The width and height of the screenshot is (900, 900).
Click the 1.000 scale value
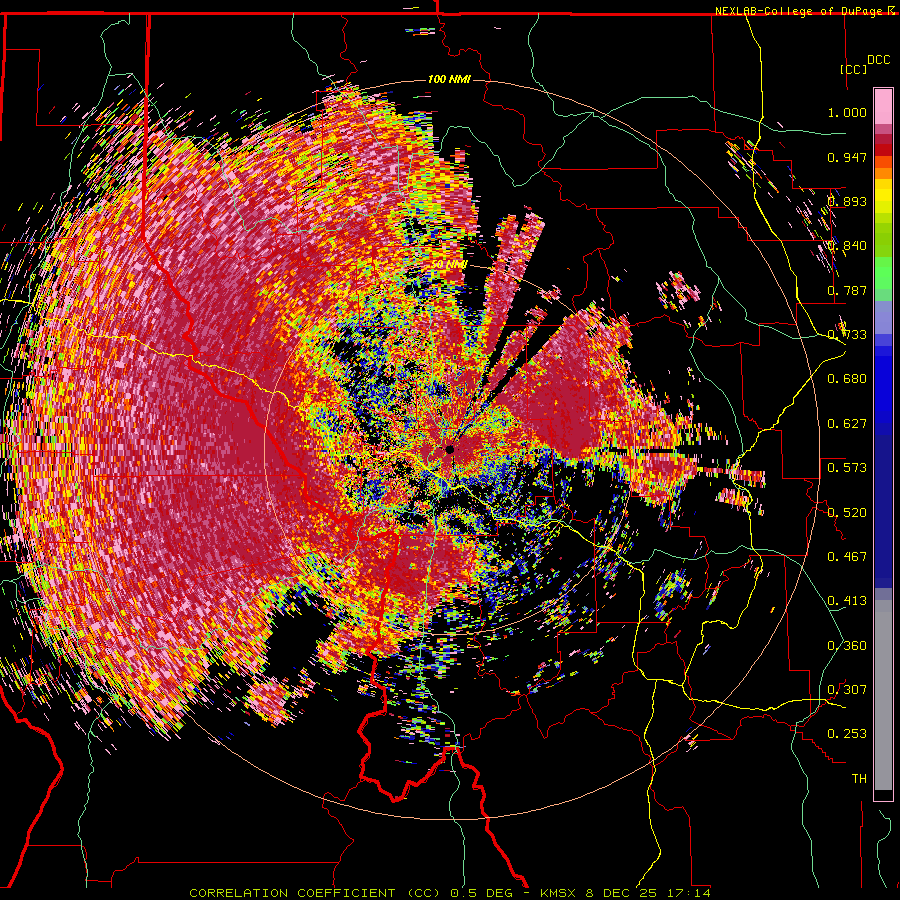coord(847,112)
